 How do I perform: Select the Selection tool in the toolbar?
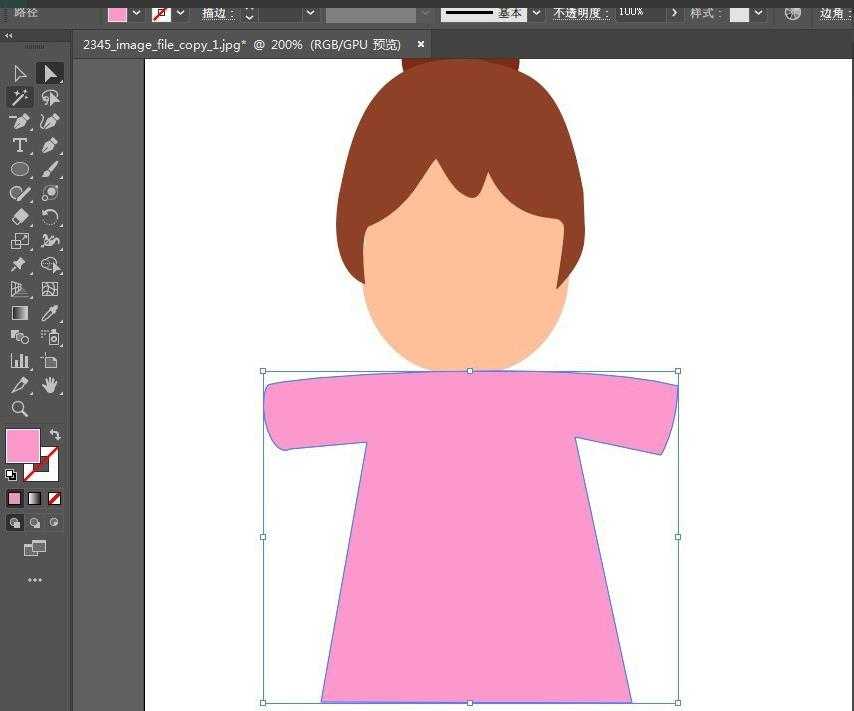coord(50,72)
